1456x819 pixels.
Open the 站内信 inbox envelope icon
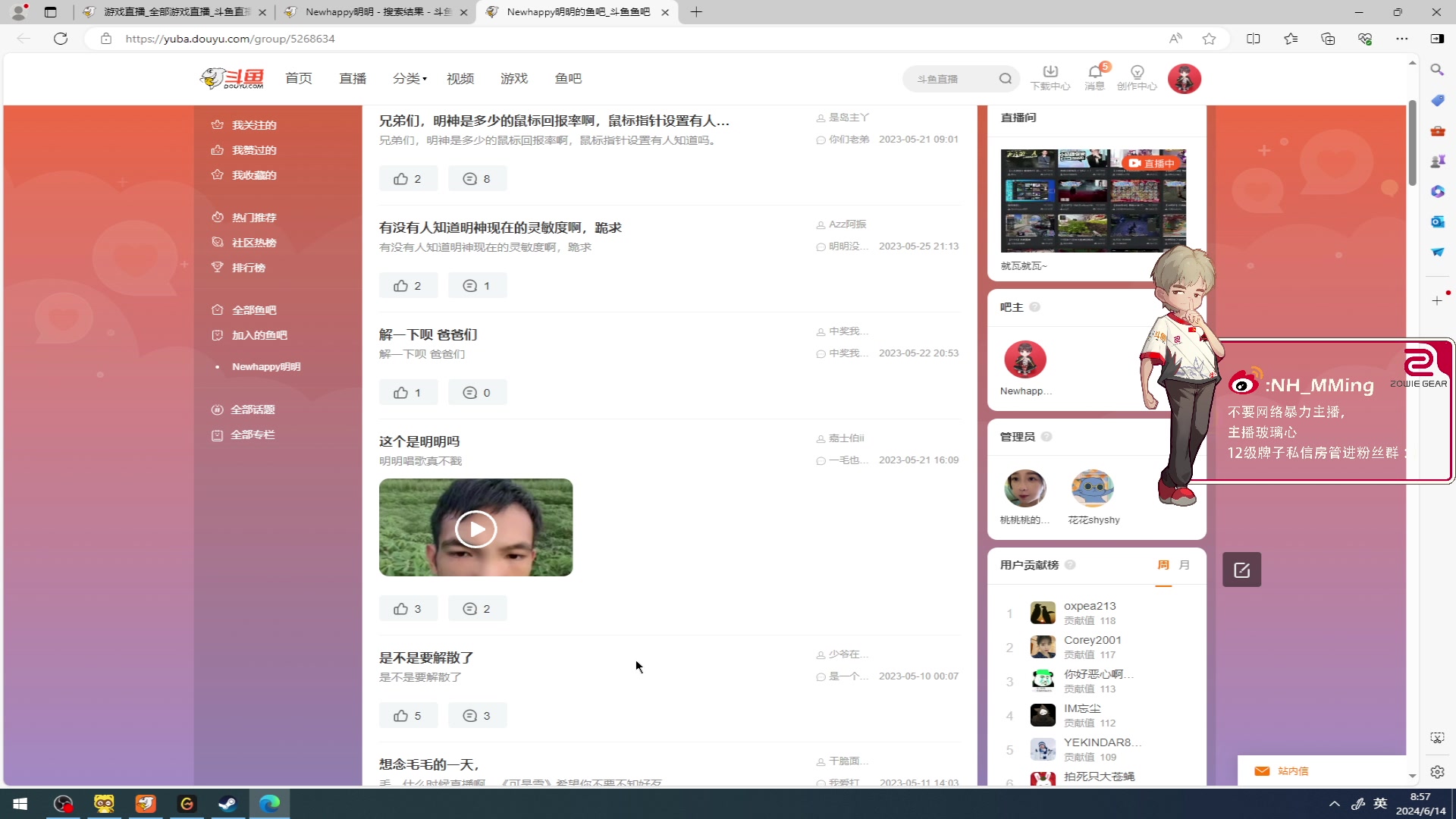[x=1261, y=770]
